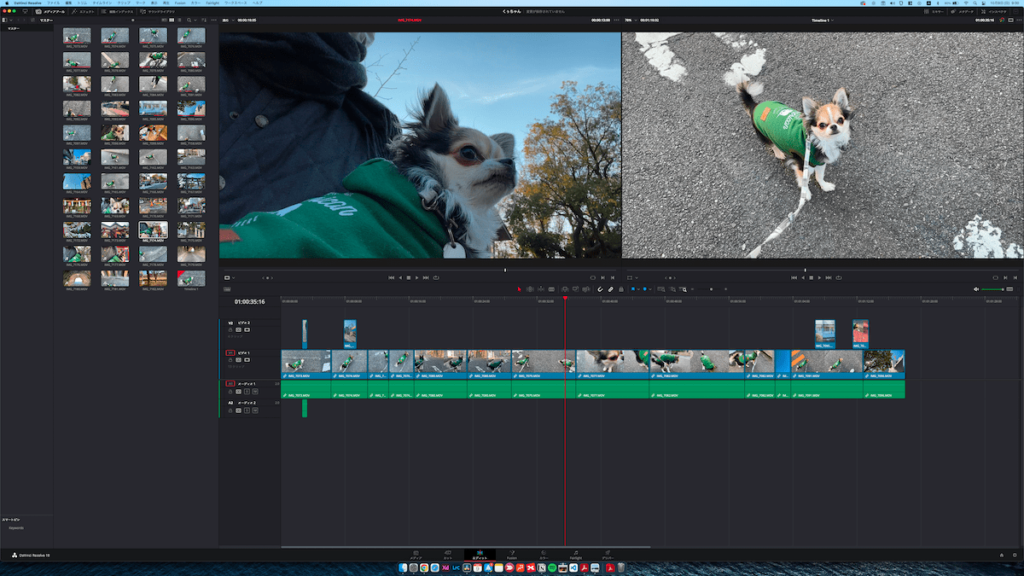Click A1 destination track selector

click(230, 384)
